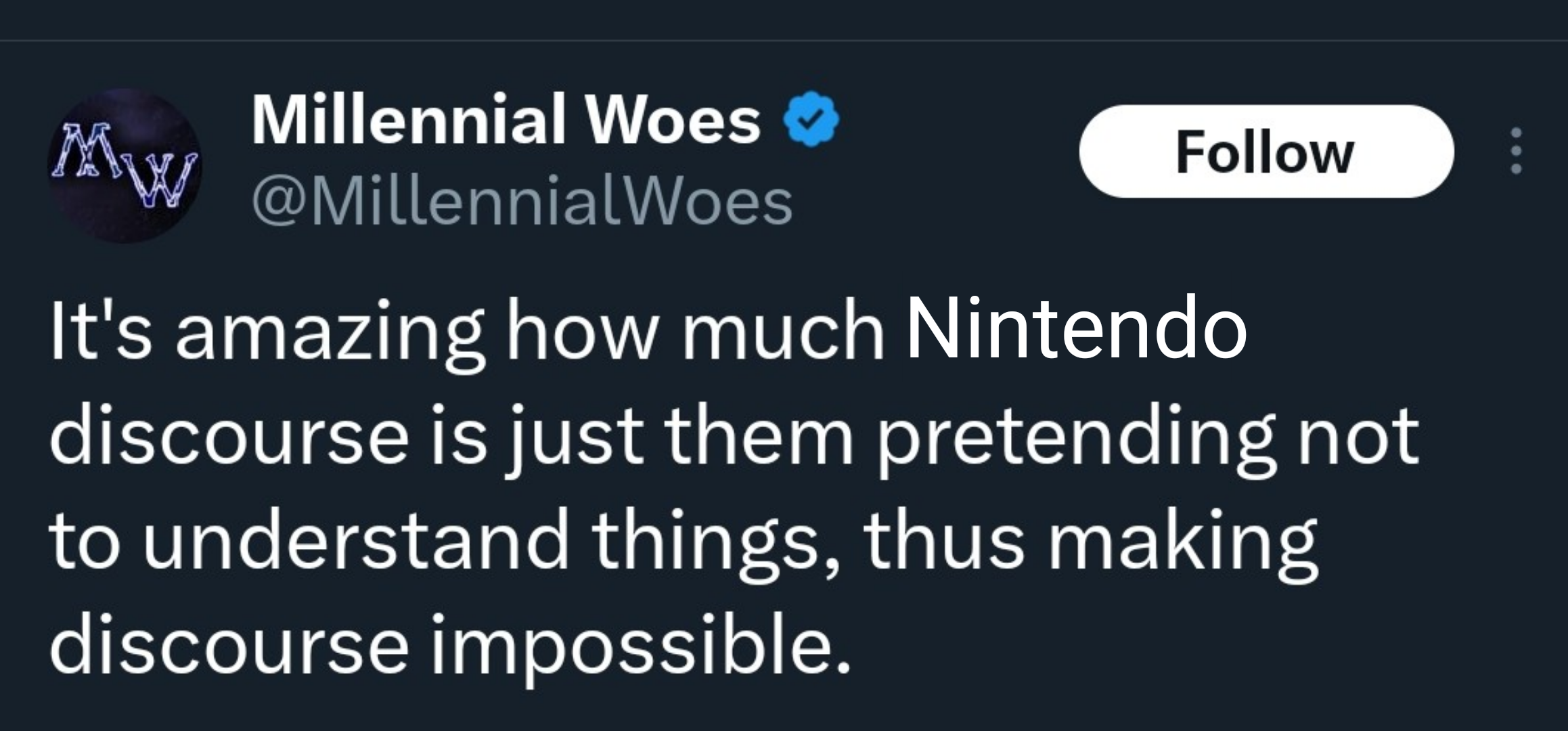The image size is (1568, 731).
Task: Select the Millennial Woes display name
Action: coord(506,120)
